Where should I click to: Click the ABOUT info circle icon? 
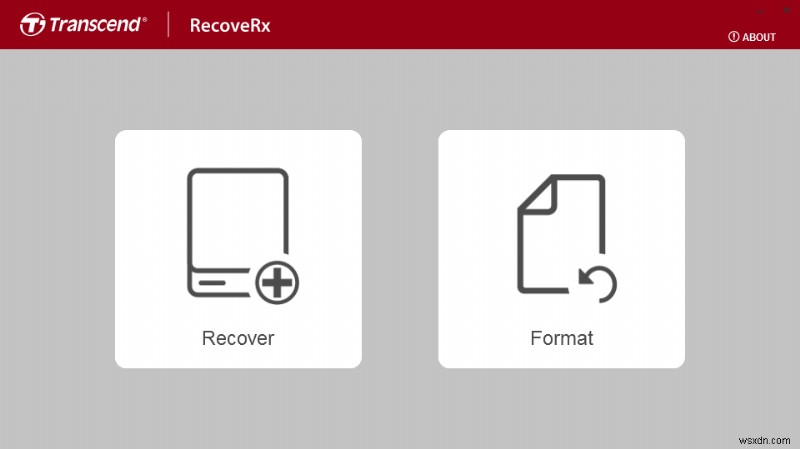733,37
